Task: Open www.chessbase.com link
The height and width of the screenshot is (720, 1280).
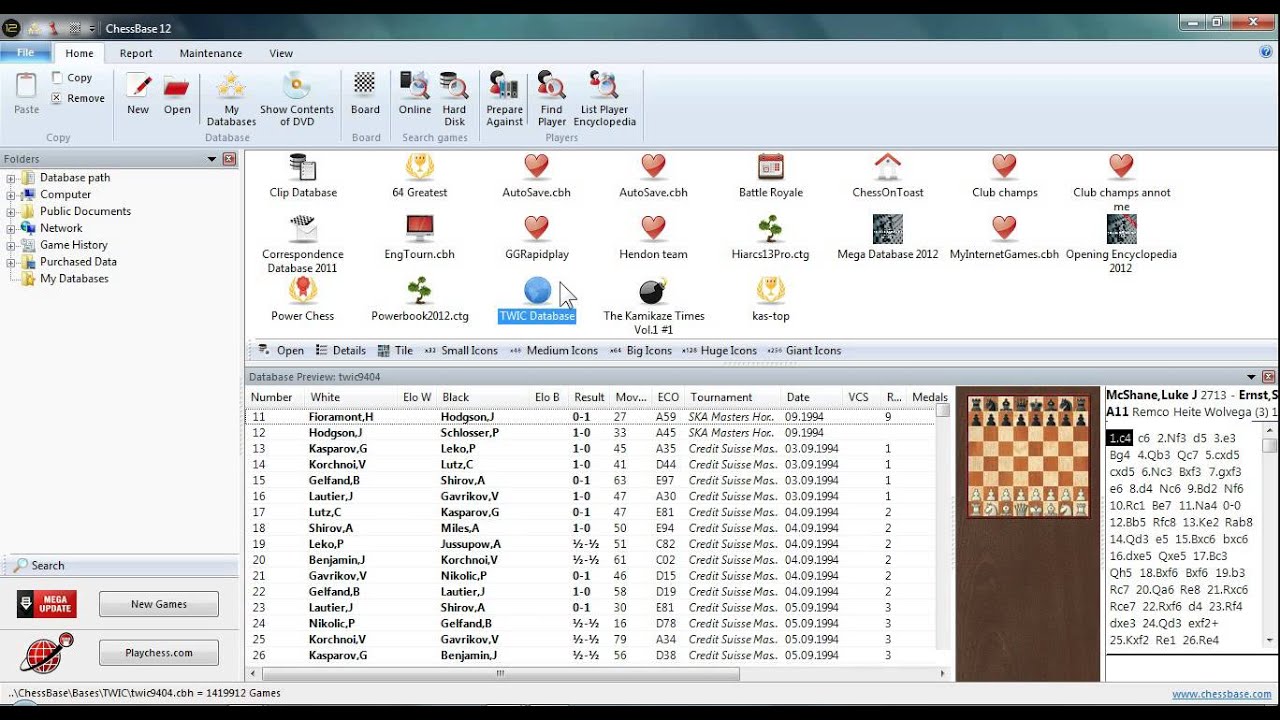Action: click(1222, 694)
